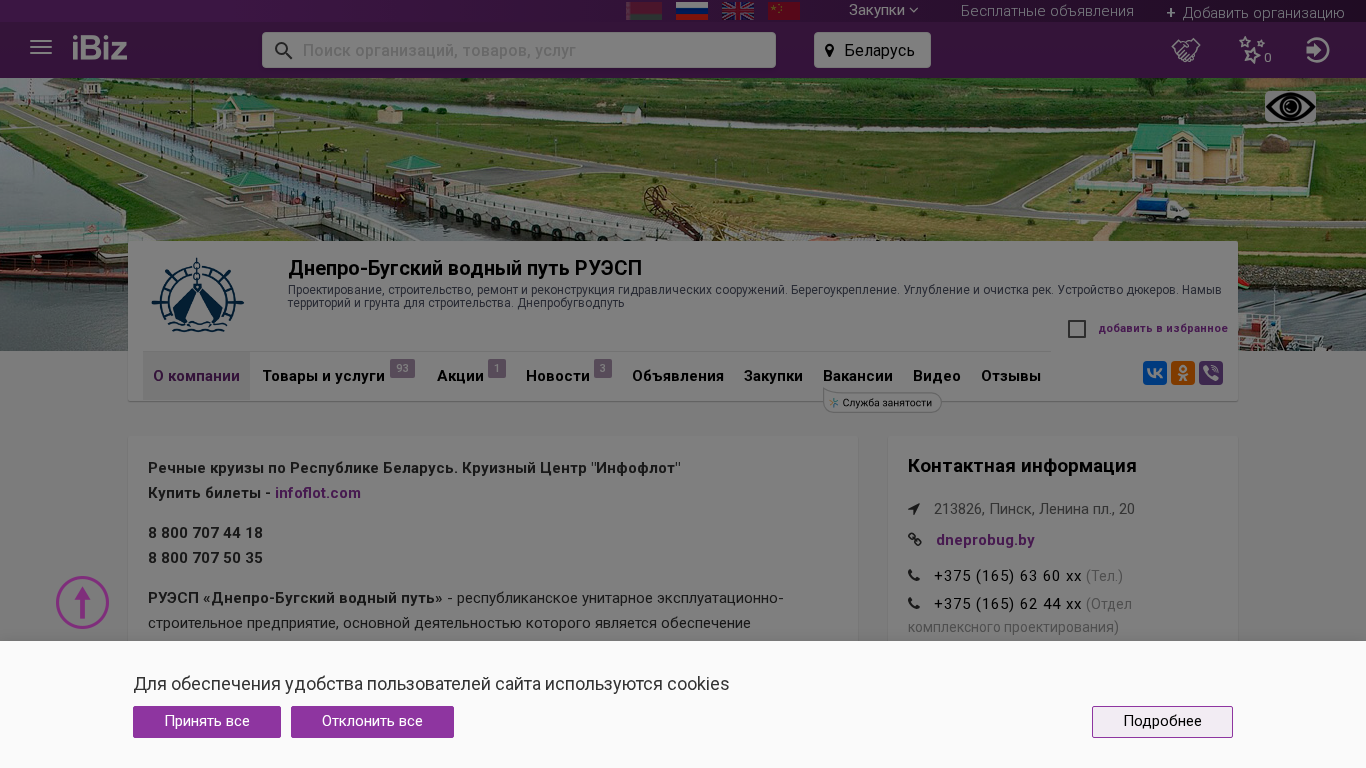Click the address '213826, Пинск, Ленина пл., 20'
This screenshot has height=768, width=1366.
tap(1034, 509)
